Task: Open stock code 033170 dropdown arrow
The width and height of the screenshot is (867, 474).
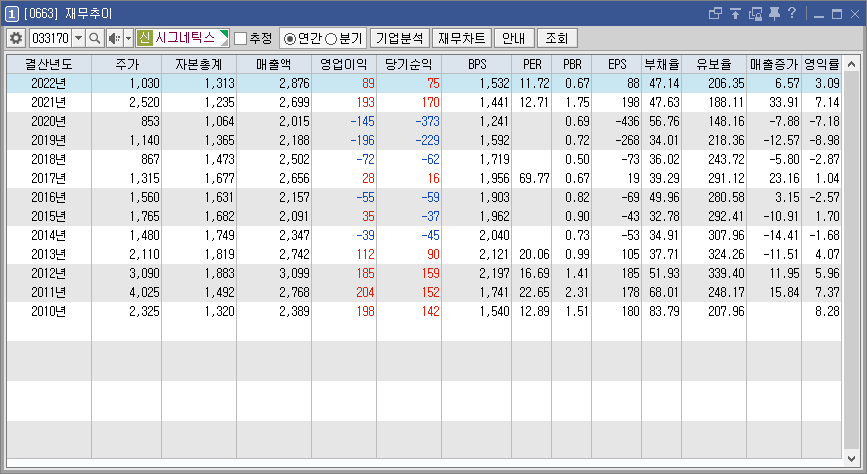Action: pos(79,38)
